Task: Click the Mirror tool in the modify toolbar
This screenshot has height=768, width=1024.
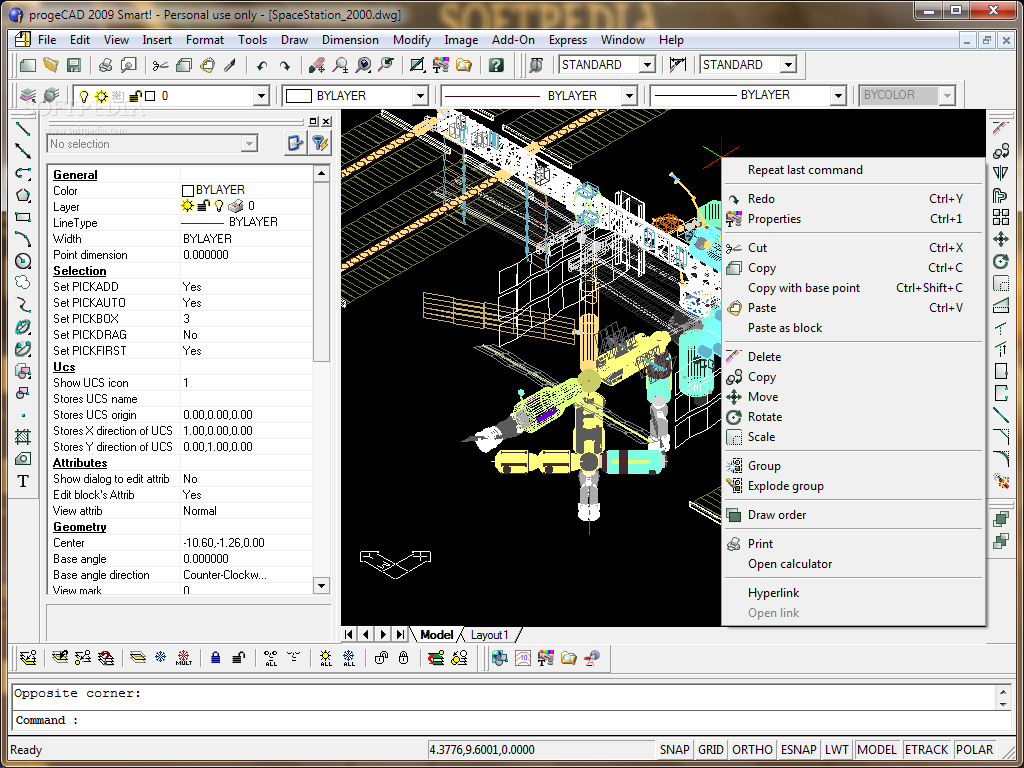Action: pos(1000,173)
